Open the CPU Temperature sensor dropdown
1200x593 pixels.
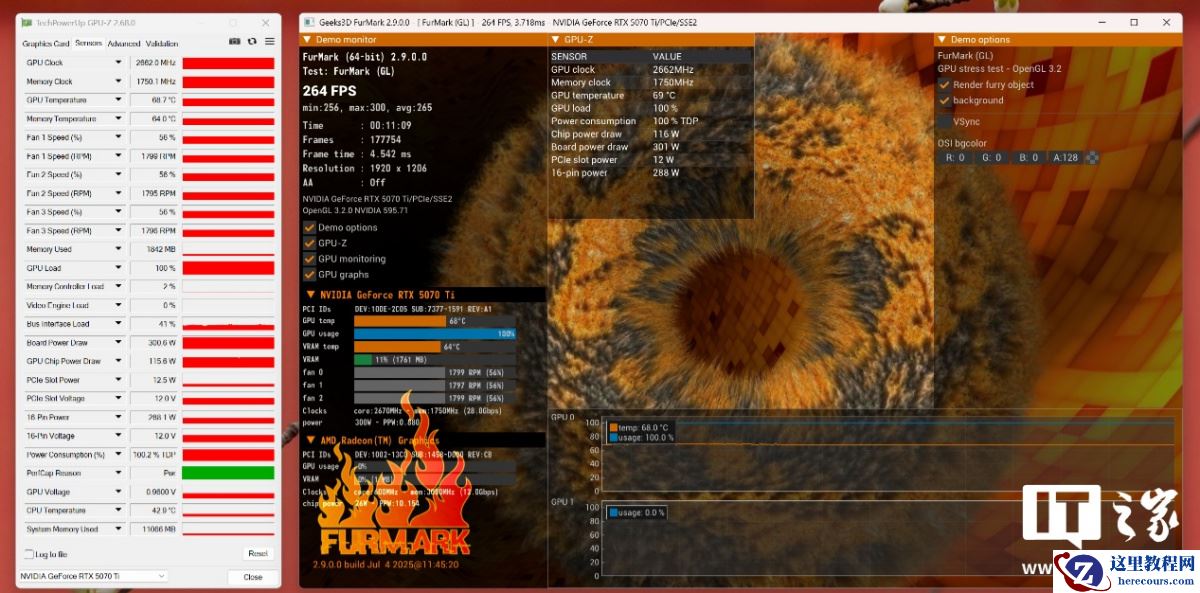(x=119, y=510)
